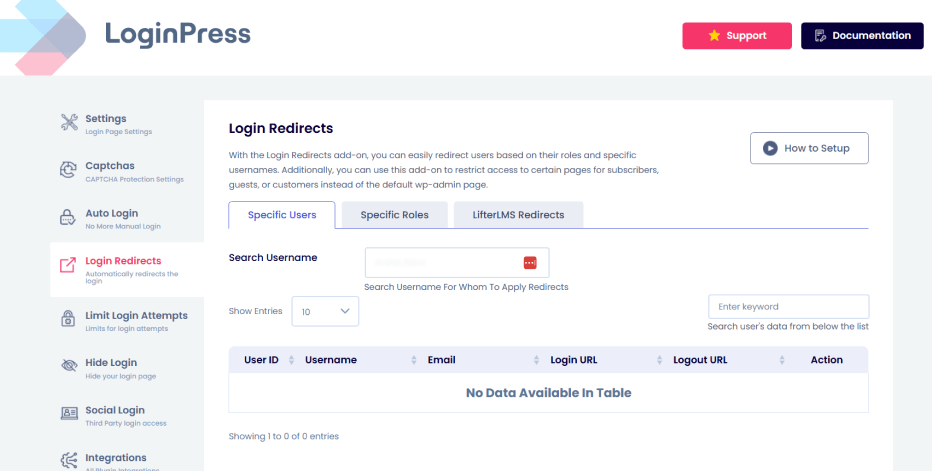
Task: Open the Documentation button
Action: [x=862, y=36]
